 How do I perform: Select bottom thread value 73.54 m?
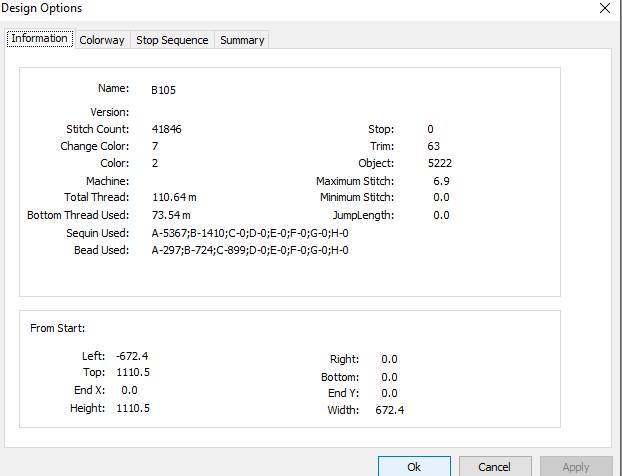(171, 215)
